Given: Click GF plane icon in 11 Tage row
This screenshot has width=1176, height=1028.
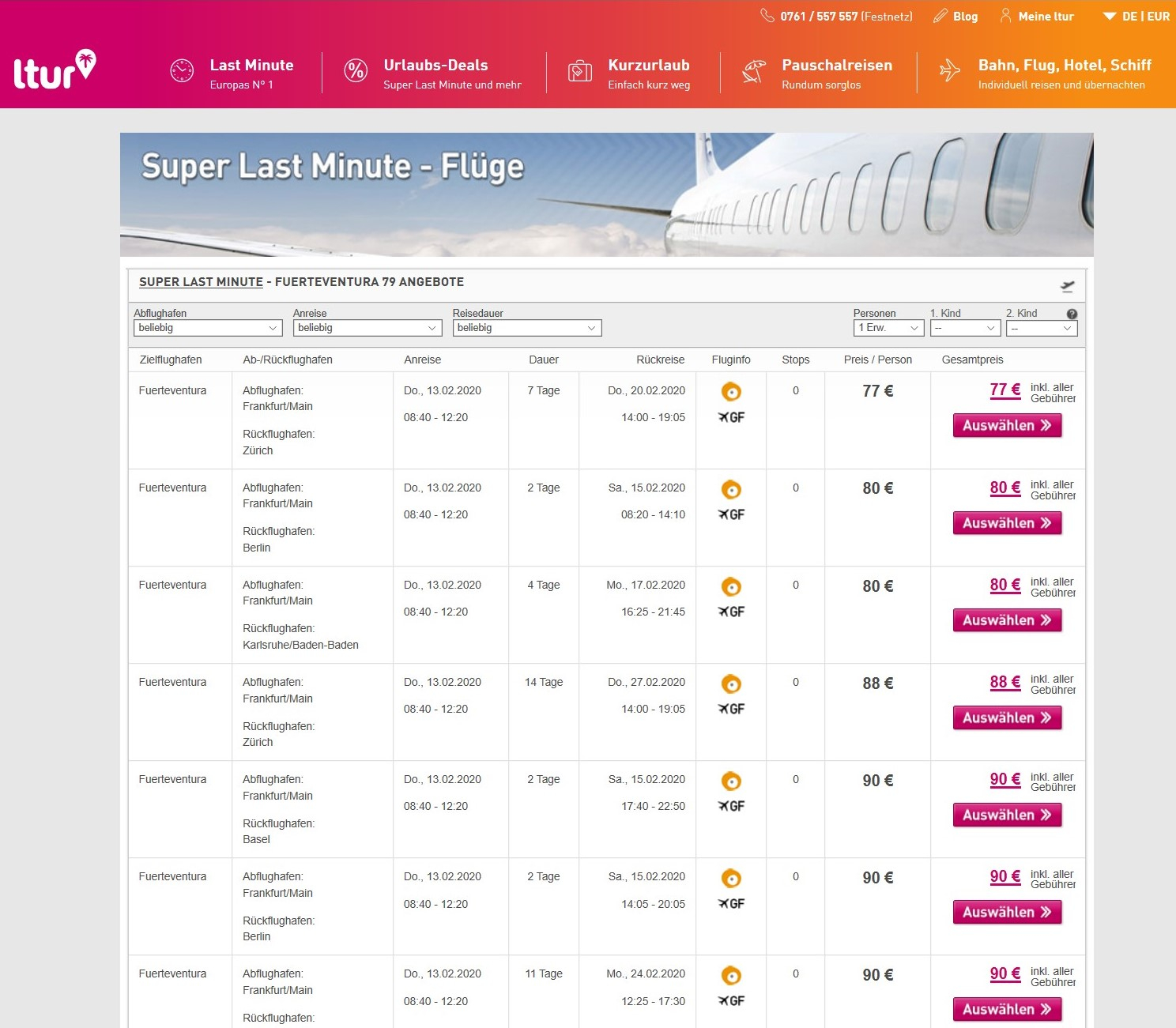Looking at the screenshot, I should (x=731, y=1000).
